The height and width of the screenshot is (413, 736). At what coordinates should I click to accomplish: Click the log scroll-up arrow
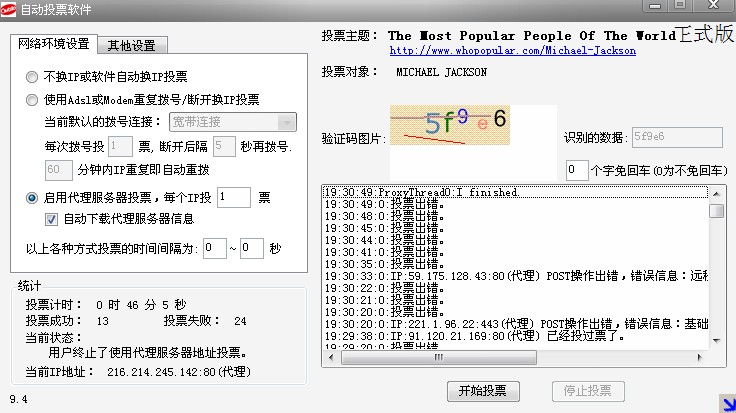(x=716, y=193)
